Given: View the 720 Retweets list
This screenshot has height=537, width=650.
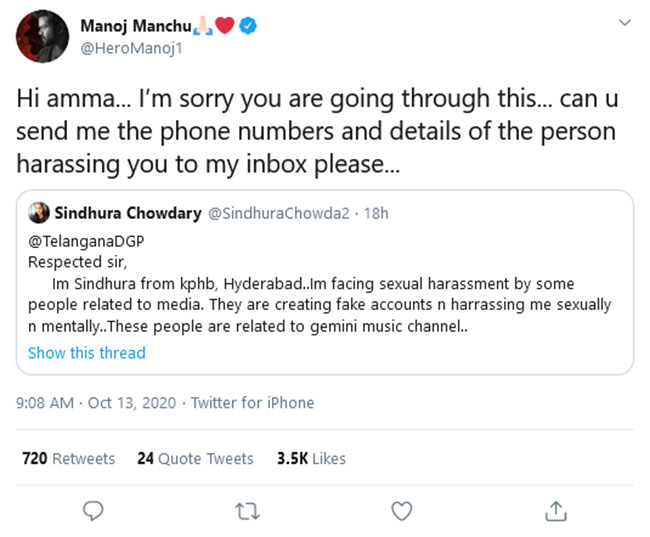Looking at the screenshot, I should 68,458.
